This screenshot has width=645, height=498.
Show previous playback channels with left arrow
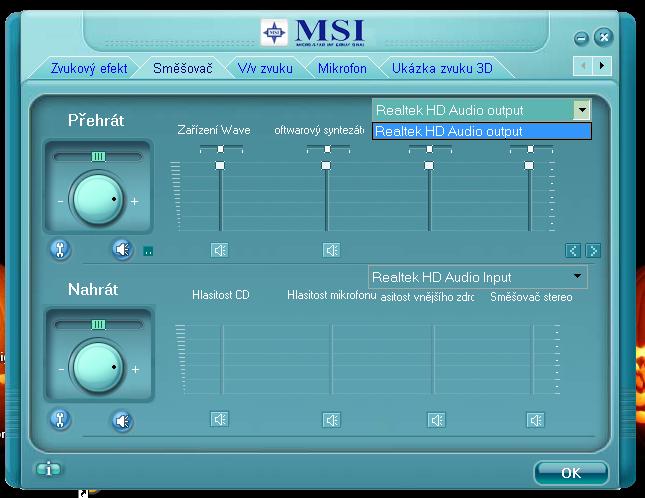(573, 250)
